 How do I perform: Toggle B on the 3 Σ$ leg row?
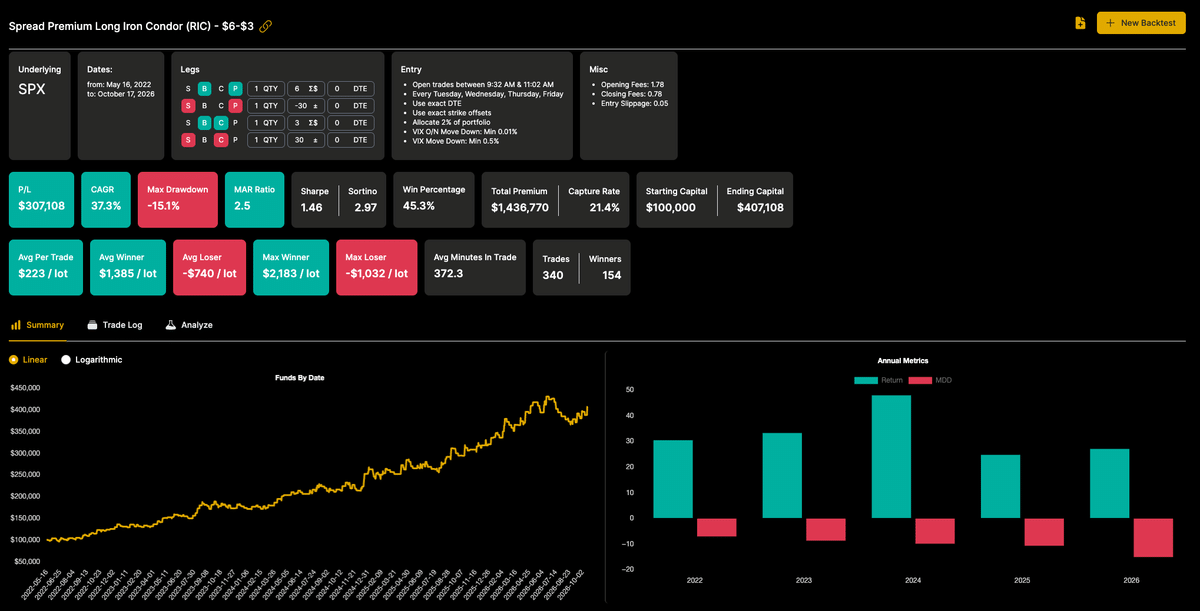pos(204,123)
